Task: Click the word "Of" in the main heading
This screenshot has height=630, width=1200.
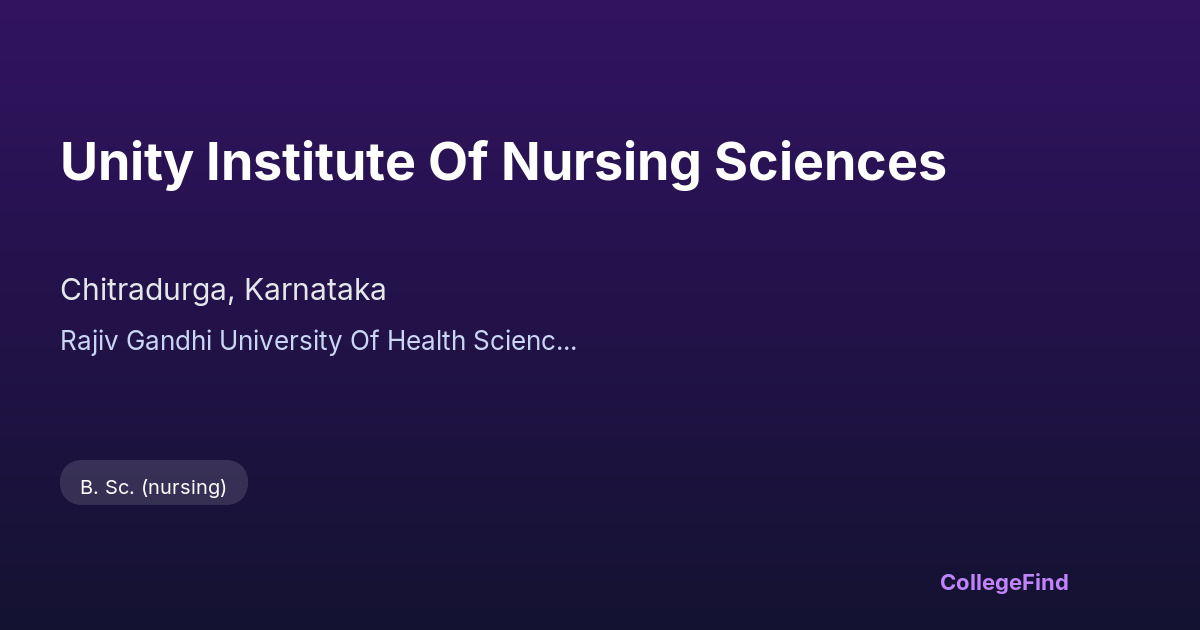Action: (x=457, y=162)
